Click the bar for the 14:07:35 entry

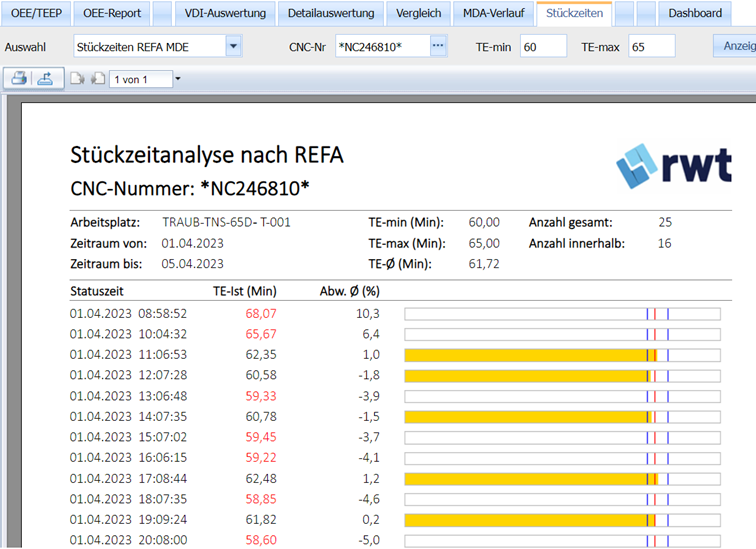click(x=562, y=417)
